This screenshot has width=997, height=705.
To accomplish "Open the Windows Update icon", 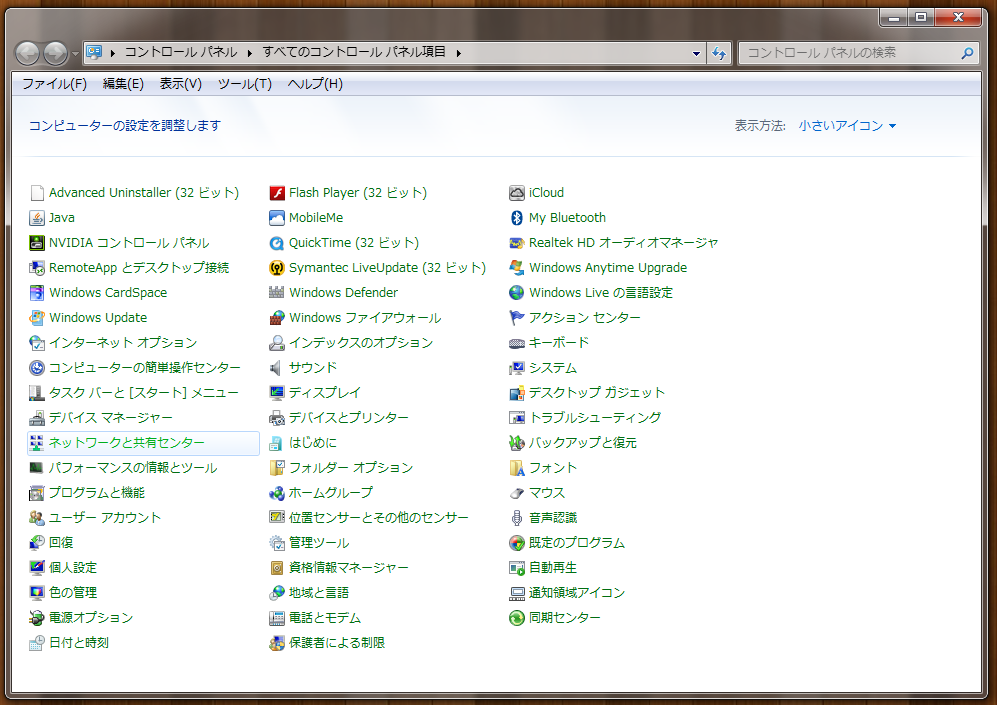I will tap(37, 318).
